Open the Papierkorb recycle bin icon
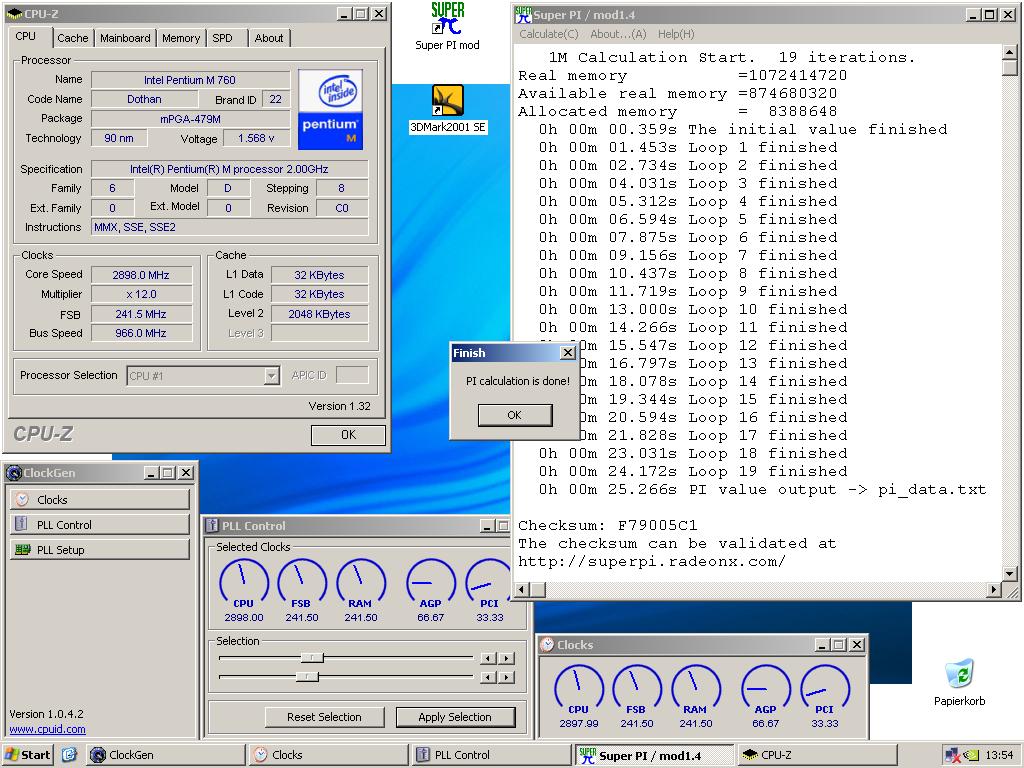The height and width of the screenshot is (768, 1024). click(x=959, y=675)
